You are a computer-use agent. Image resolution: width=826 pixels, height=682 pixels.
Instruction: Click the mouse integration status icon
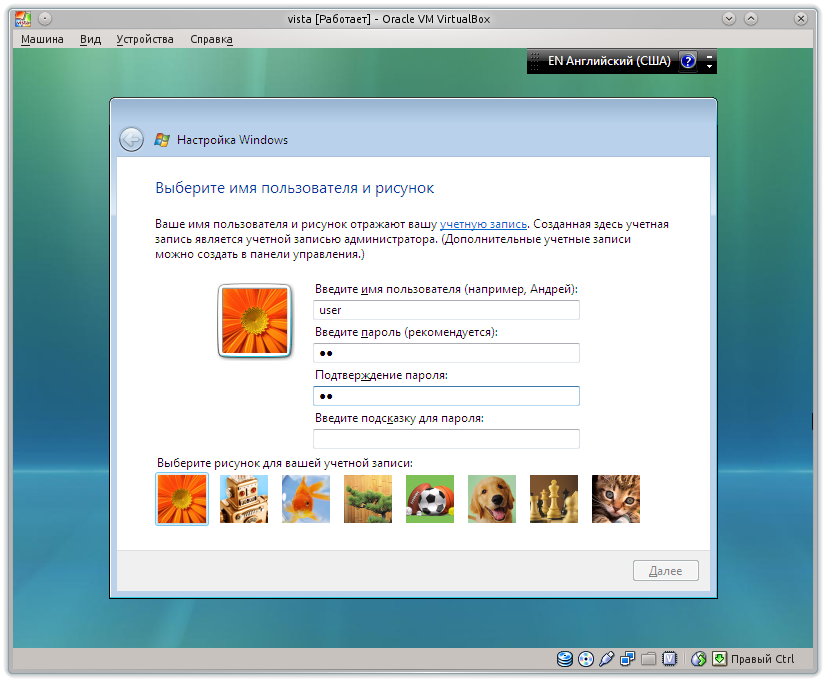[x=699, y=659]
